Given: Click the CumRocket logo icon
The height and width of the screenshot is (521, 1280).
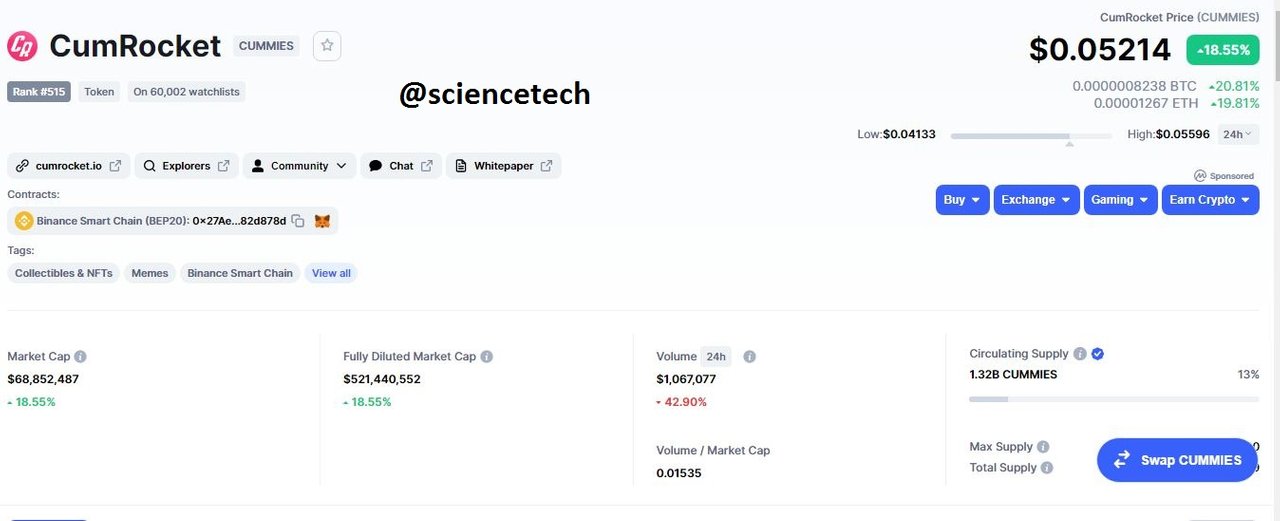Looking at the screenshot, I should click(x=22, y=46).
